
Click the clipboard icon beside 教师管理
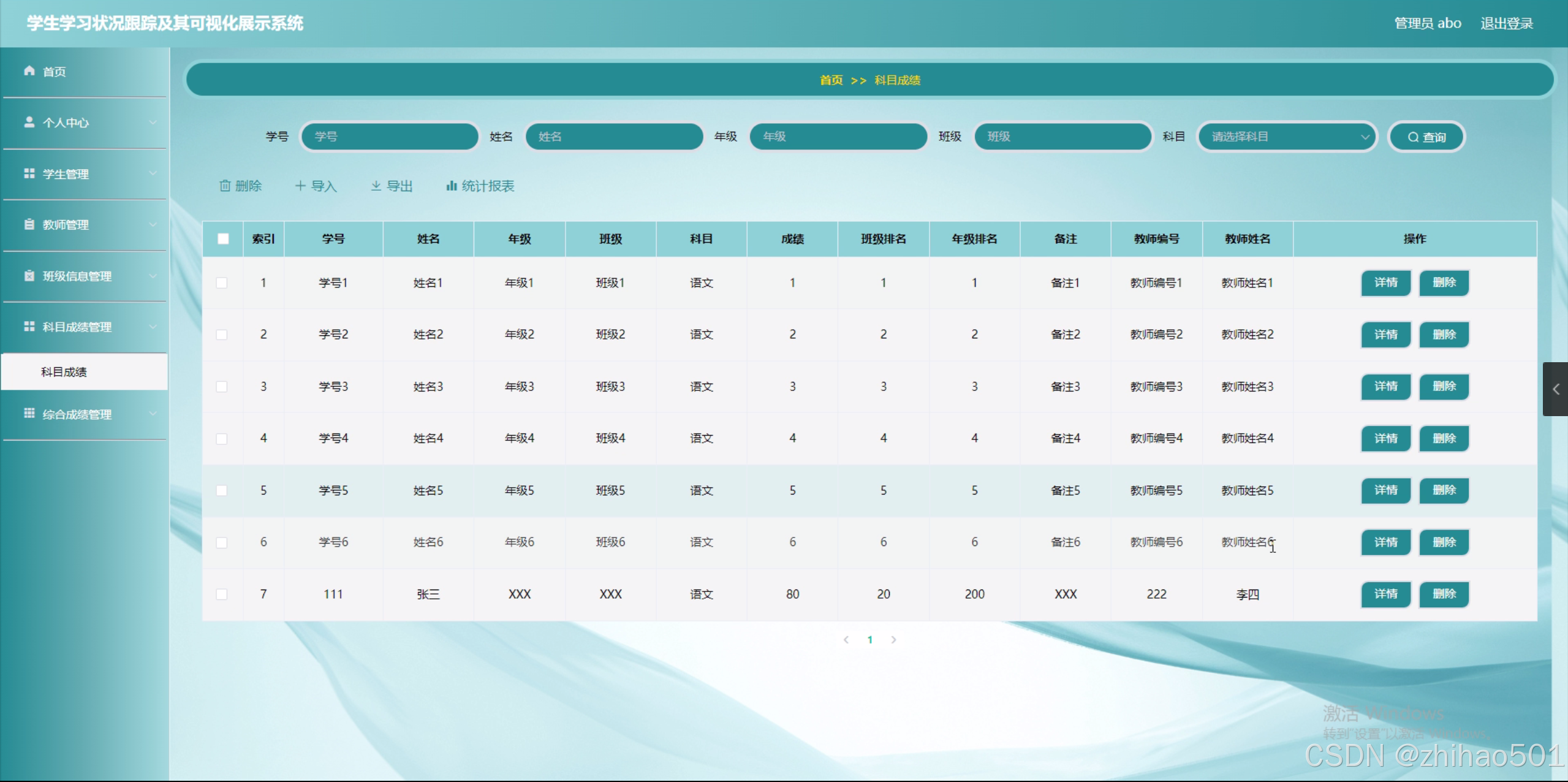[x=29, y=224]
